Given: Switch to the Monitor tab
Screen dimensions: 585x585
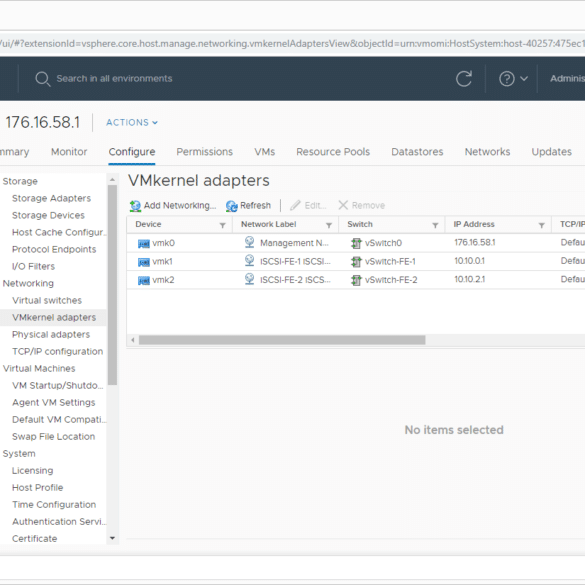Looking at the screenshot, I should point(69,152).
